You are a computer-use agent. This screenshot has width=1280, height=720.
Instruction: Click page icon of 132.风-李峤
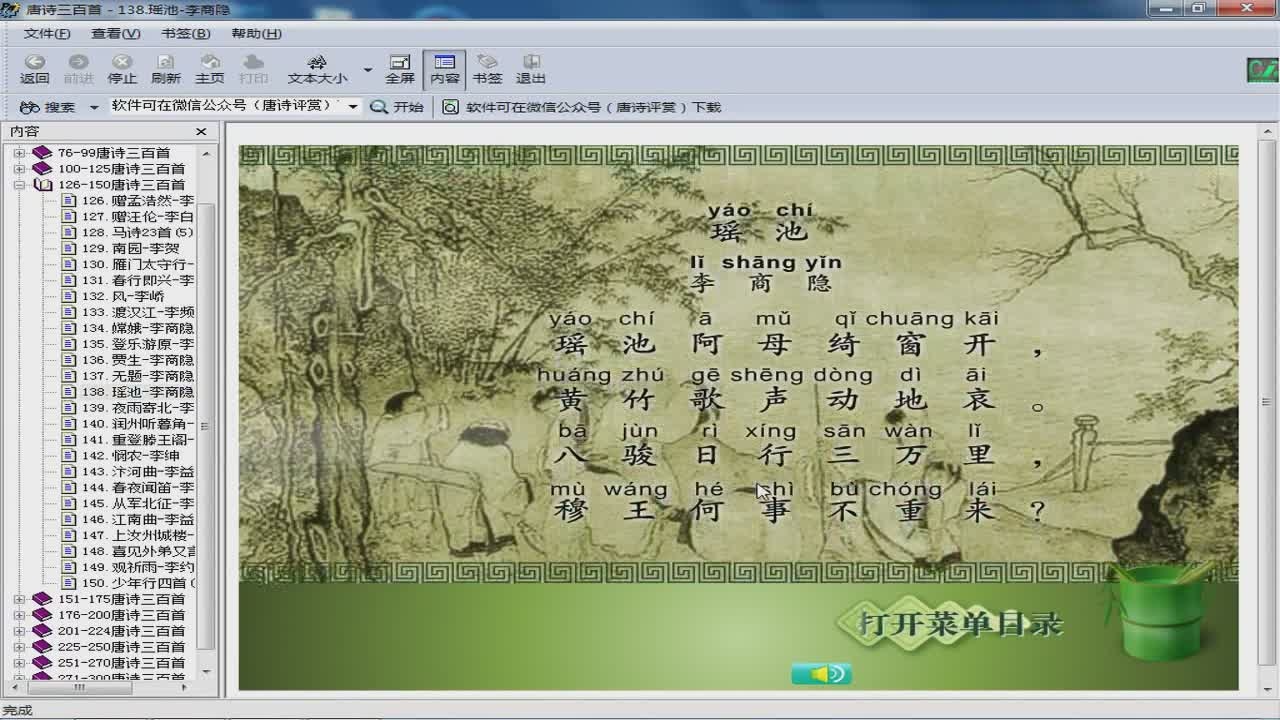coord(69,296)
